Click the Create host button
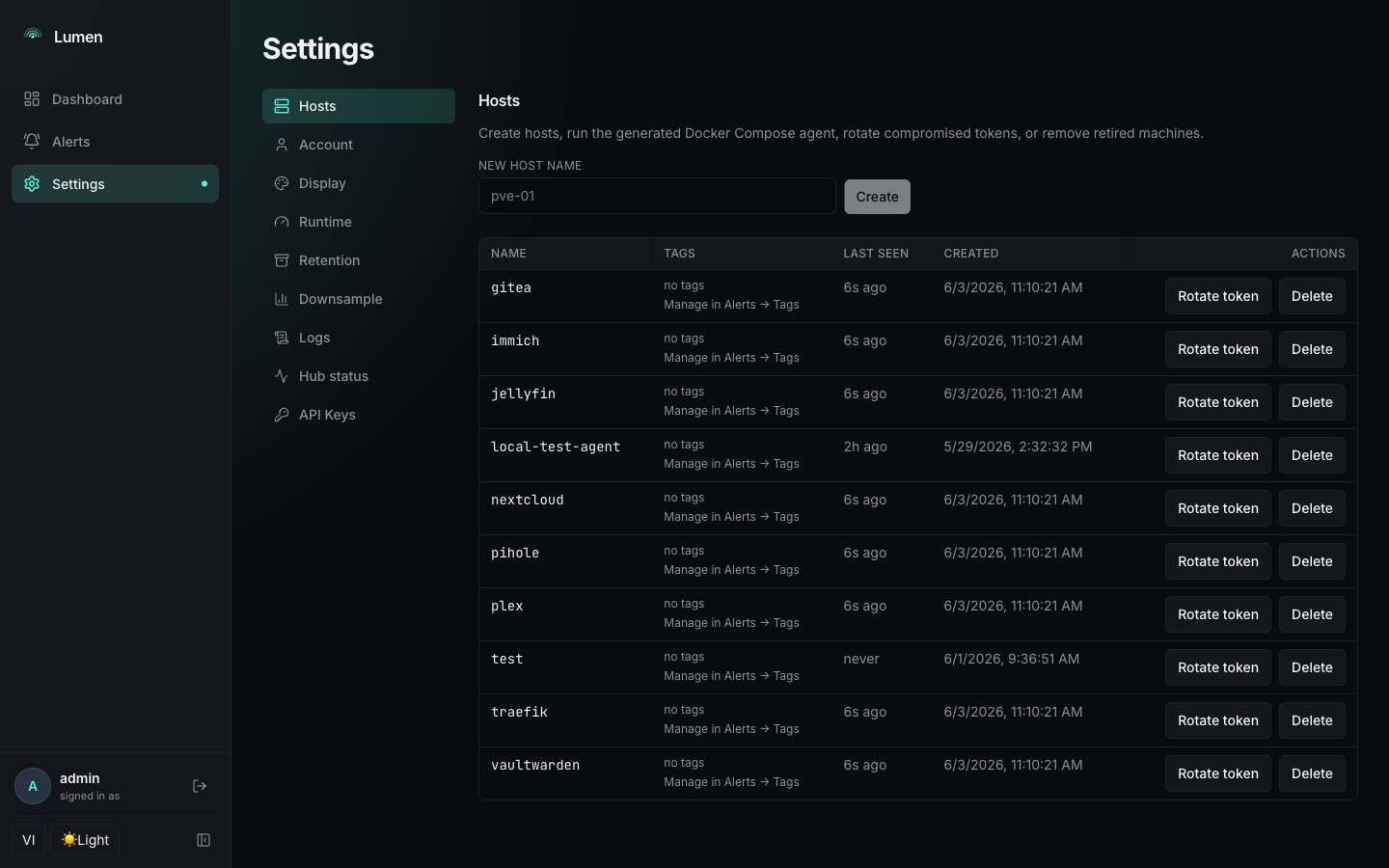This screenshot has width=1389, height=868. tap(877, 197)
